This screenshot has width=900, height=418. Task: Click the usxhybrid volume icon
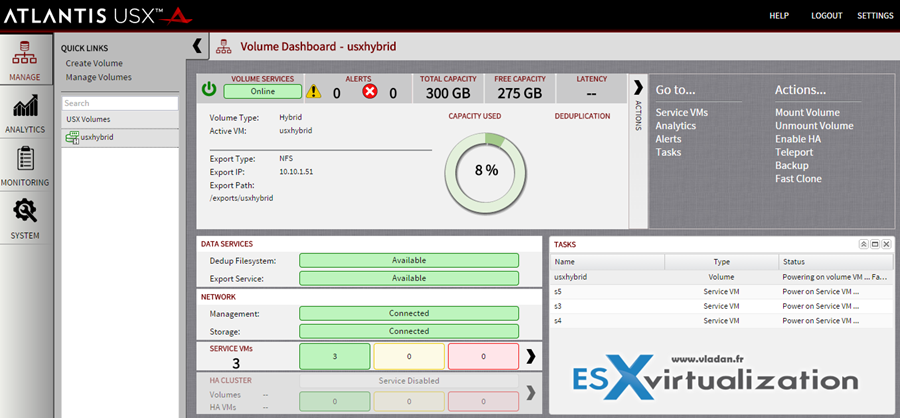click(x=72, y=138)
